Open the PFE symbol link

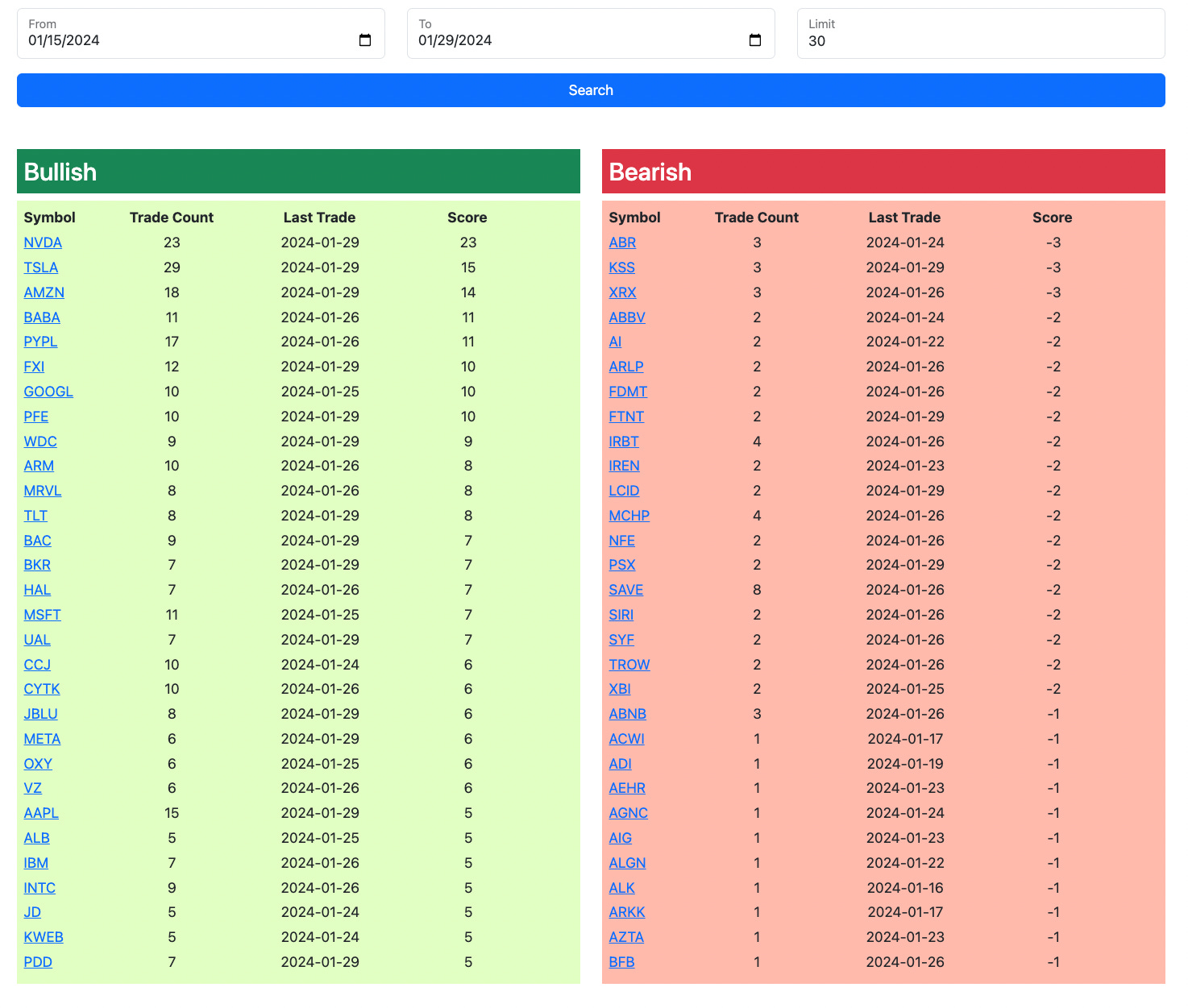[36, 417]
